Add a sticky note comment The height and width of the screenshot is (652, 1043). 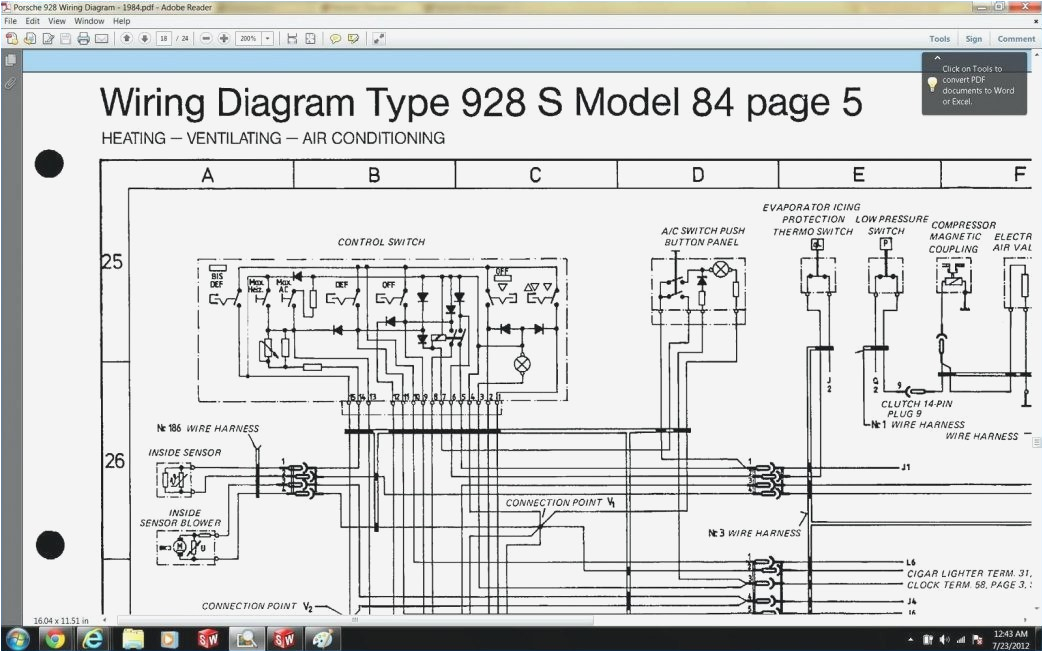point(336,39)
